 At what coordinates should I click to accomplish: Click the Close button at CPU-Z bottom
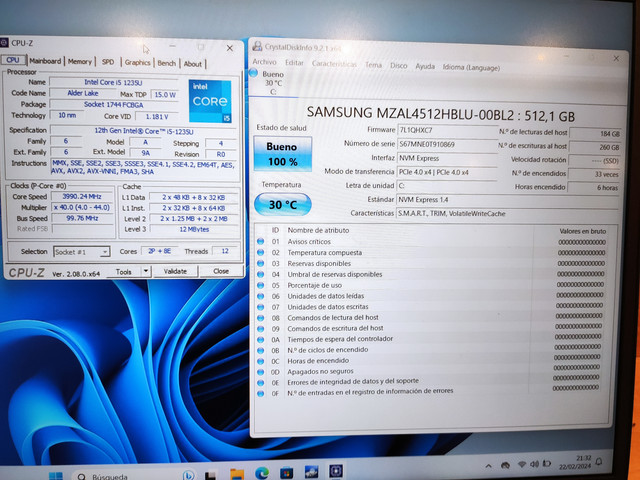pos(221,271)
